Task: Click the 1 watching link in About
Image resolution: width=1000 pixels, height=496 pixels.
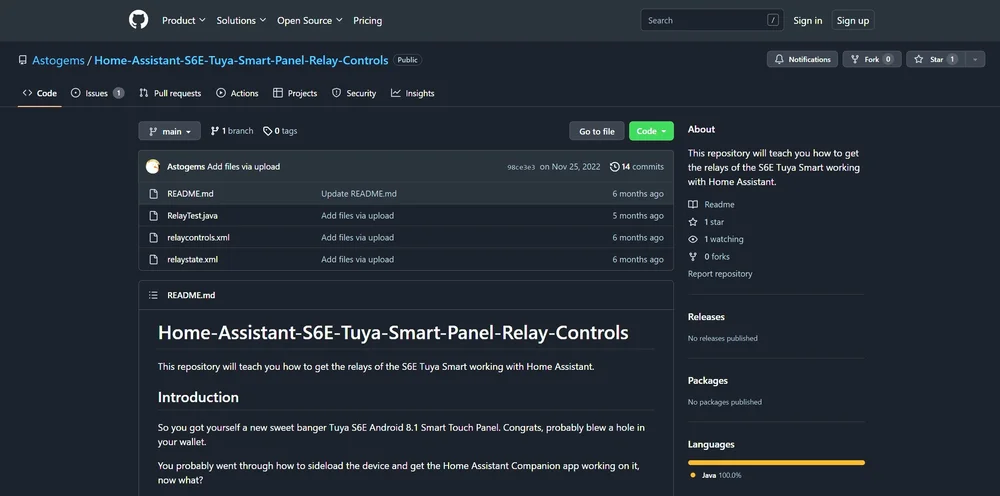Action: 716,239
